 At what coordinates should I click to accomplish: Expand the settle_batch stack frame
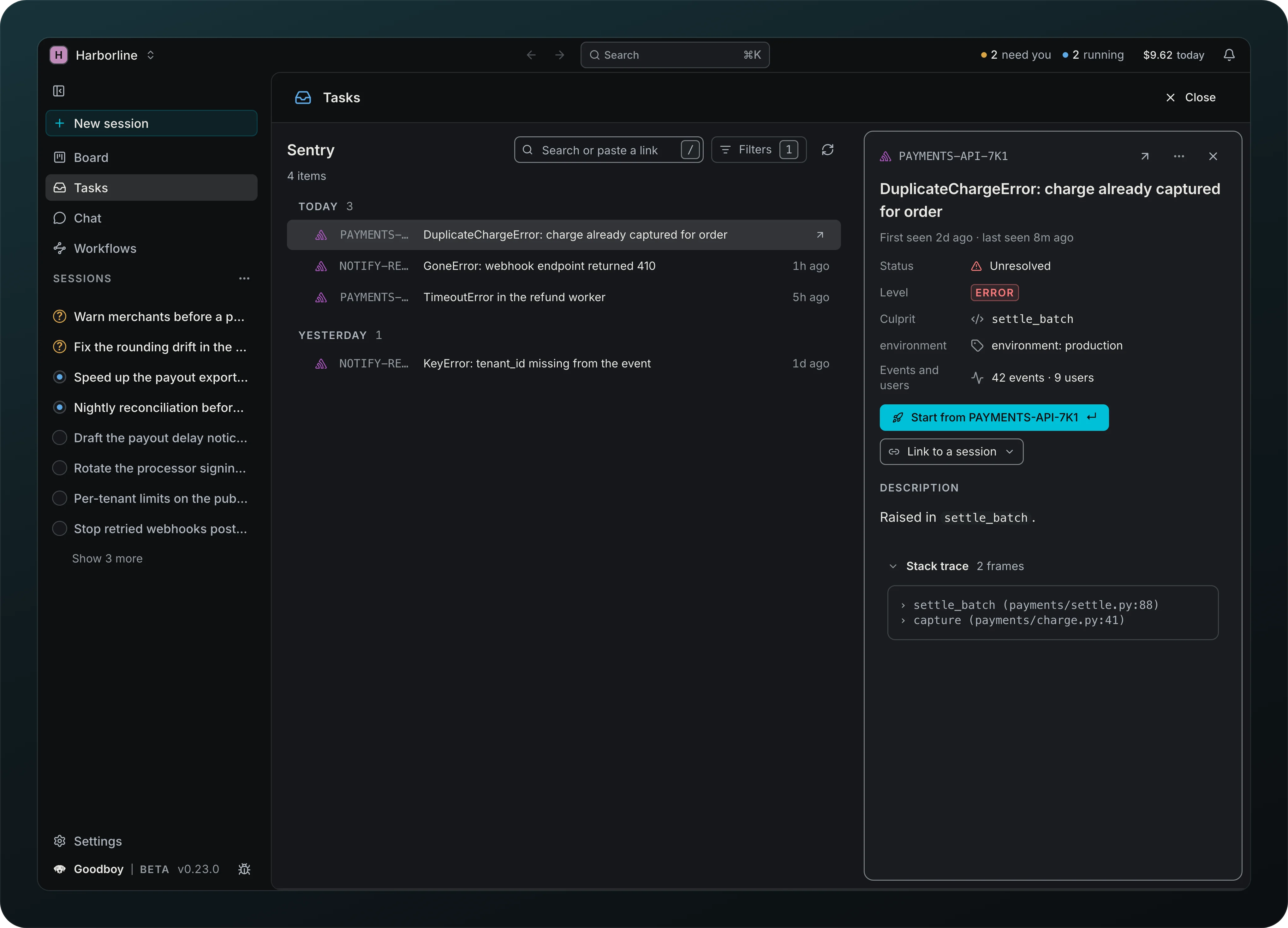[x=903, y=605]
